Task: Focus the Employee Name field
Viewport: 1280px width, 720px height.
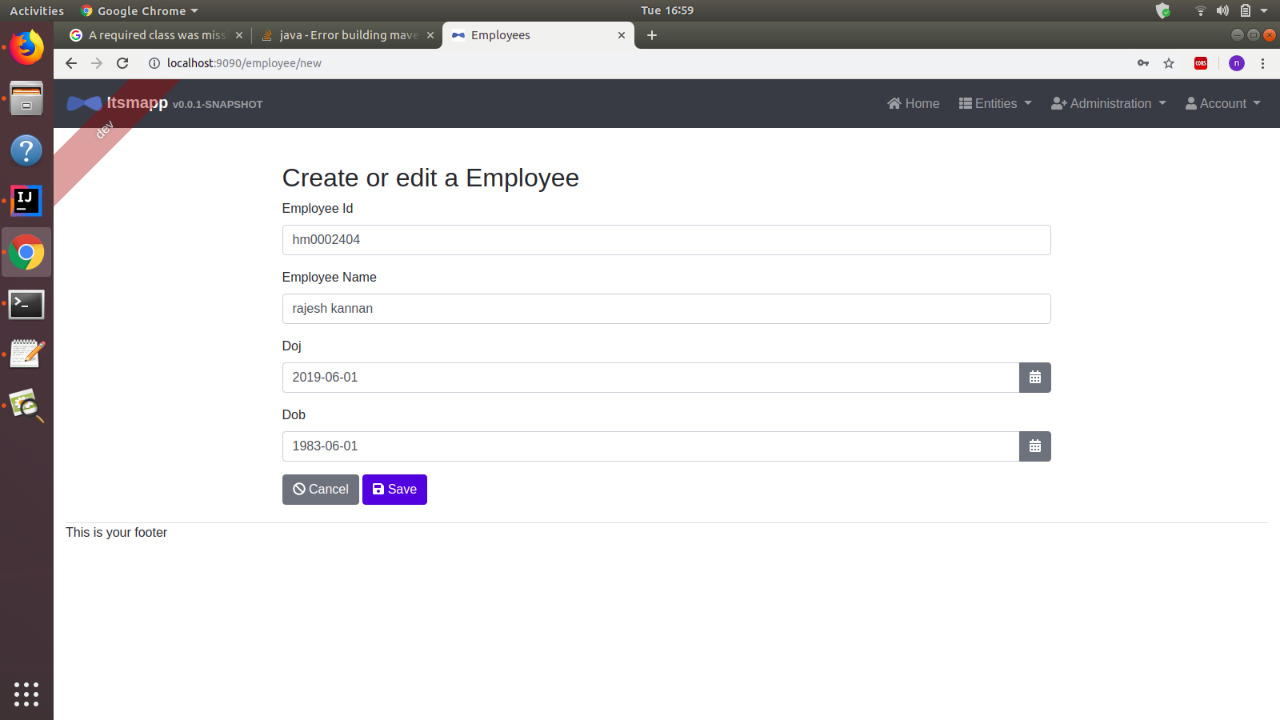Action: 666,308
